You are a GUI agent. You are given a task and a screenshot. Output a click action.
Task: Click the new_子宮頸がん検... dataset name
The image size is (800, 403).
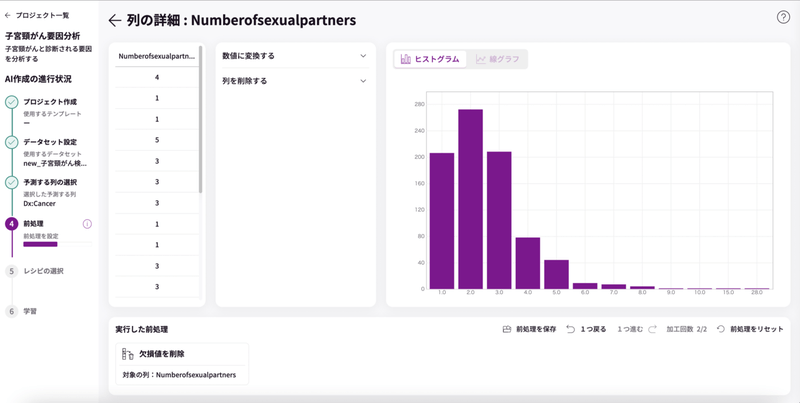pos(55,164)
